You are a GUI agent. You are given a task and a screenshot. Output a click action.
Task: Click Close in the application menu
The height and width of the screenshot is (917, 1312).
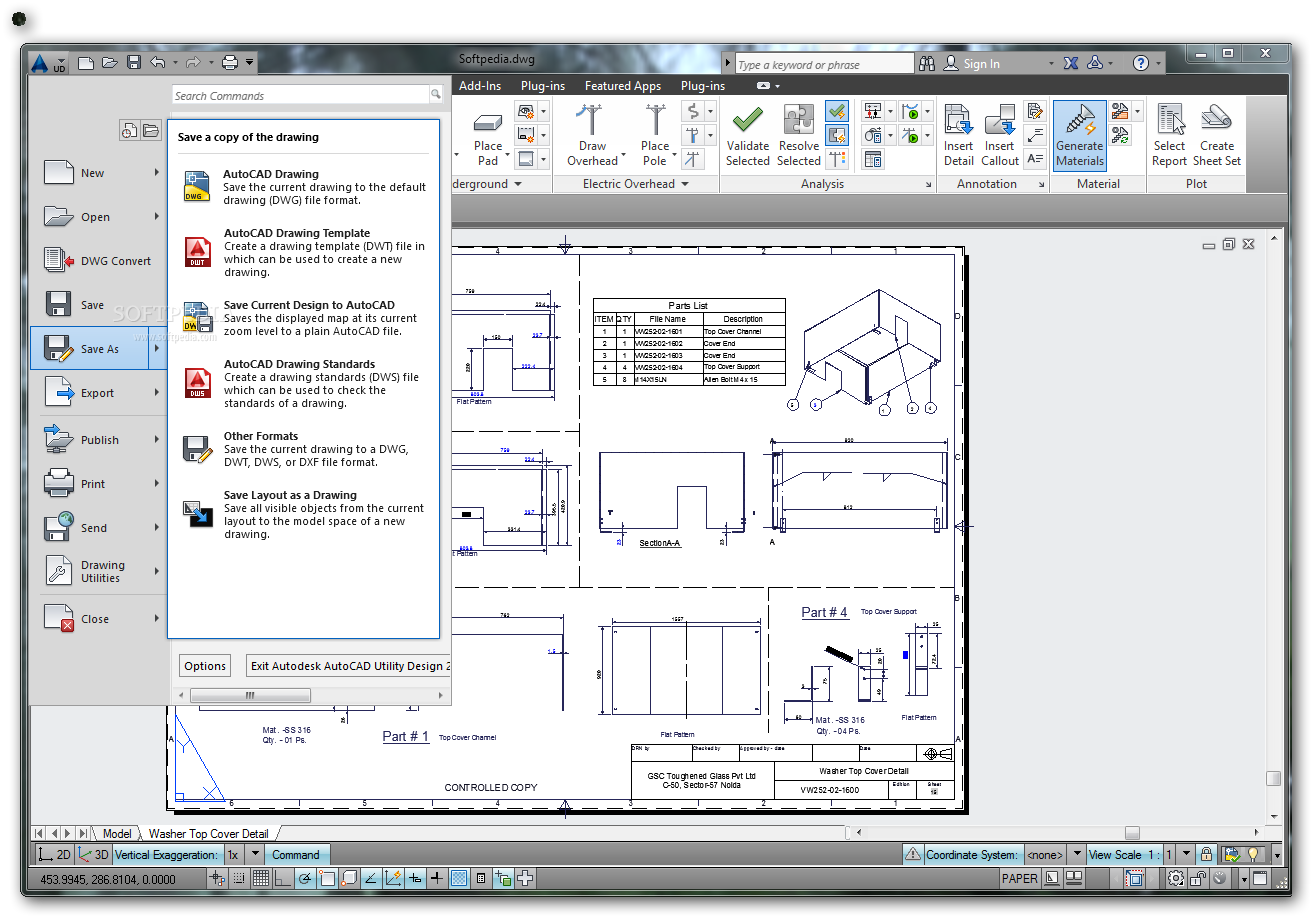click(x=97, y=619)
